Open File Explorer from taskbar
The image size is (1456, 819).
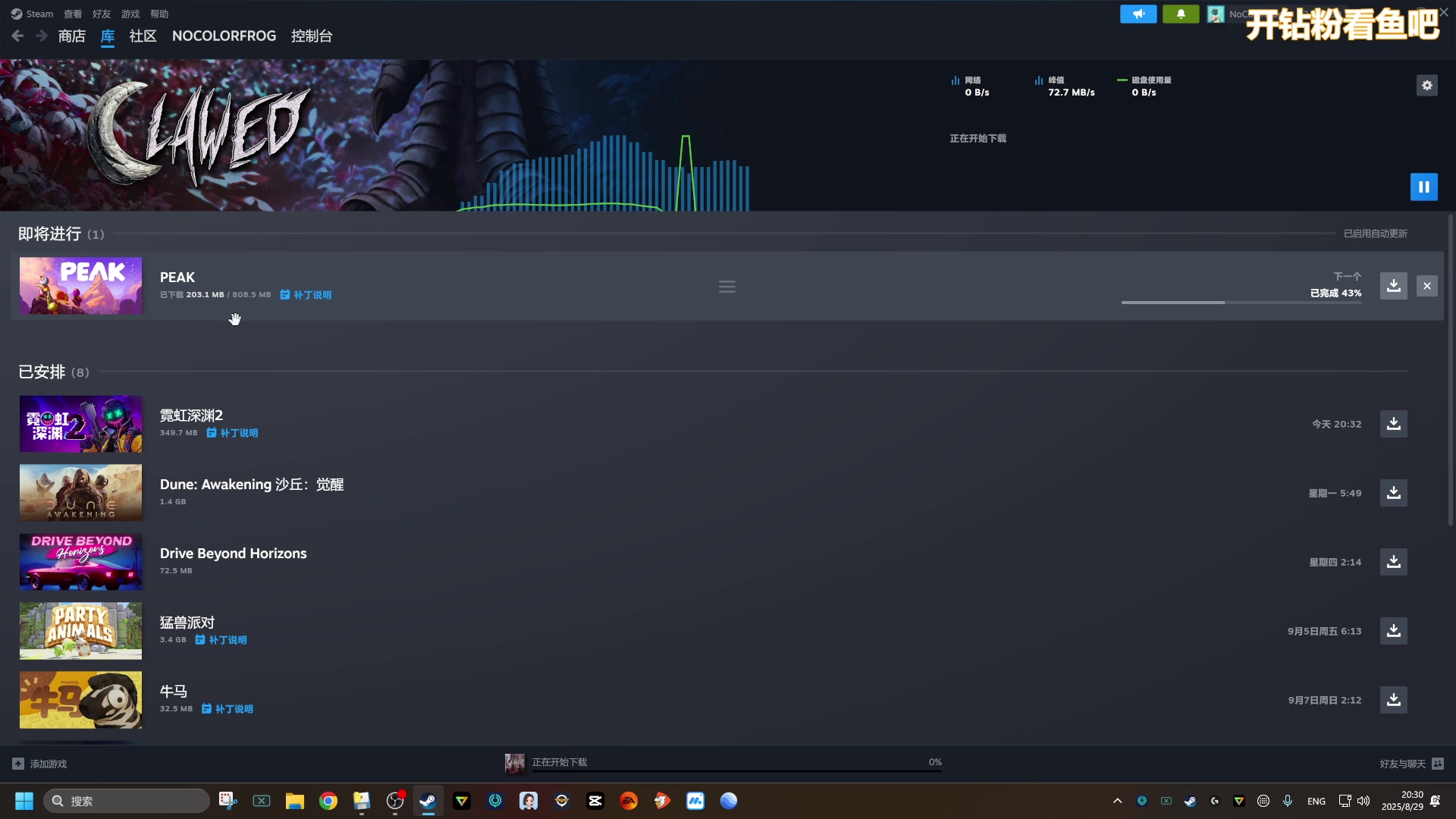tap(294, 801)
